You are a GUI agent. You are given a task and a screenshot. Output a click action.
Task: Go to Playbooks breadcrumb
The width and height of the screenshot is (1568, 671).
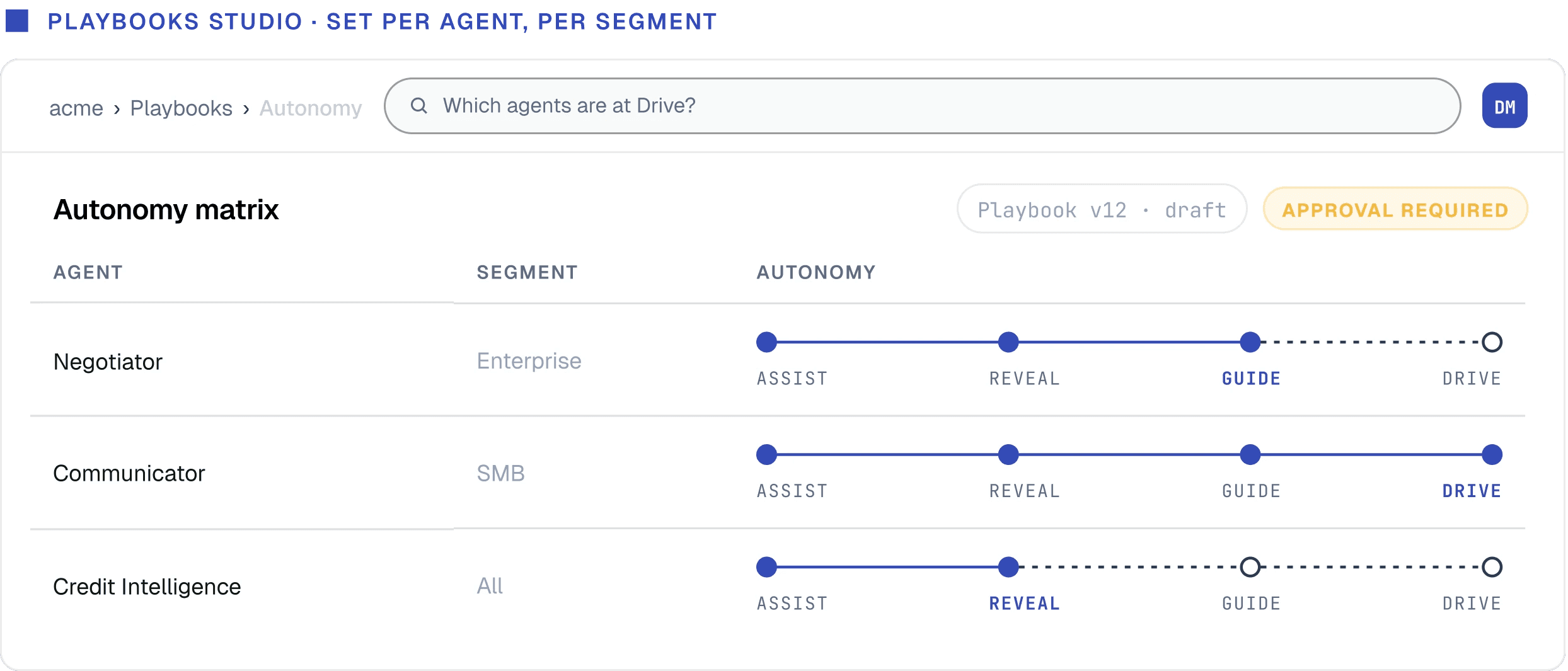click(x=182, y=108)
